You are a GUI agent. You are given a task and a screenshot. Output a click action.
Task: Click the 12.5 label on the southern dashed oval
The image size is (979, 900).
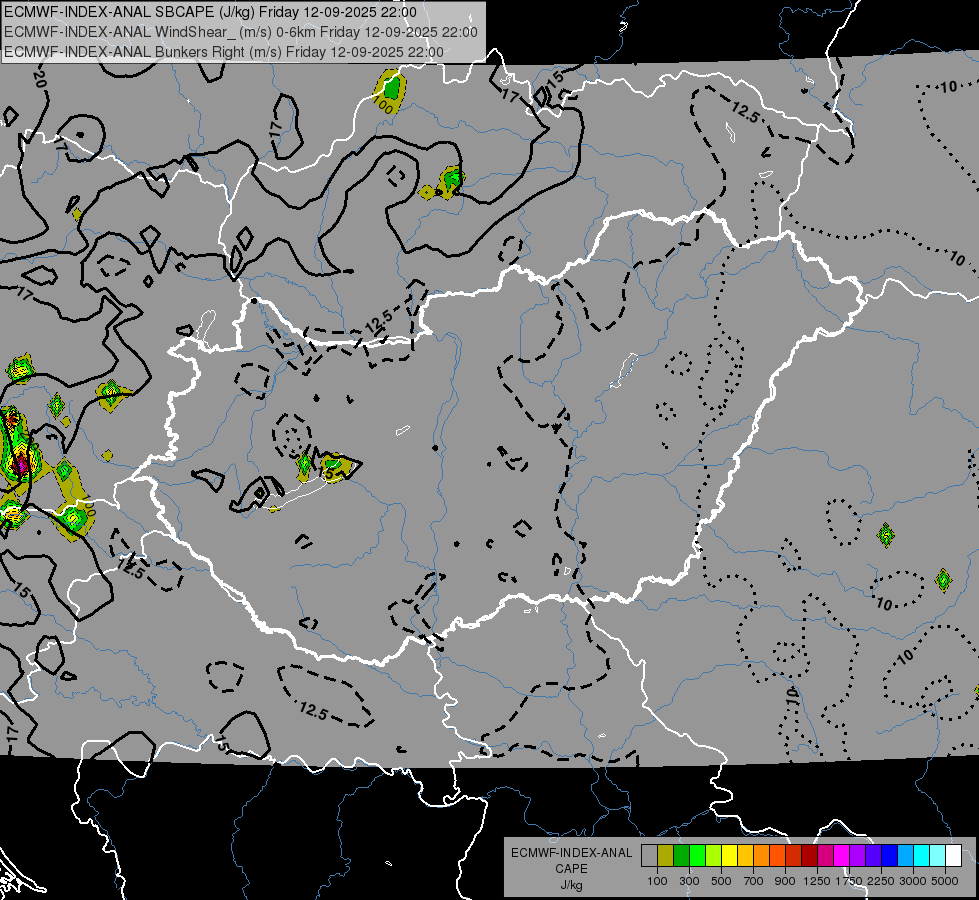pyautogui.click(x=313, y=711)
